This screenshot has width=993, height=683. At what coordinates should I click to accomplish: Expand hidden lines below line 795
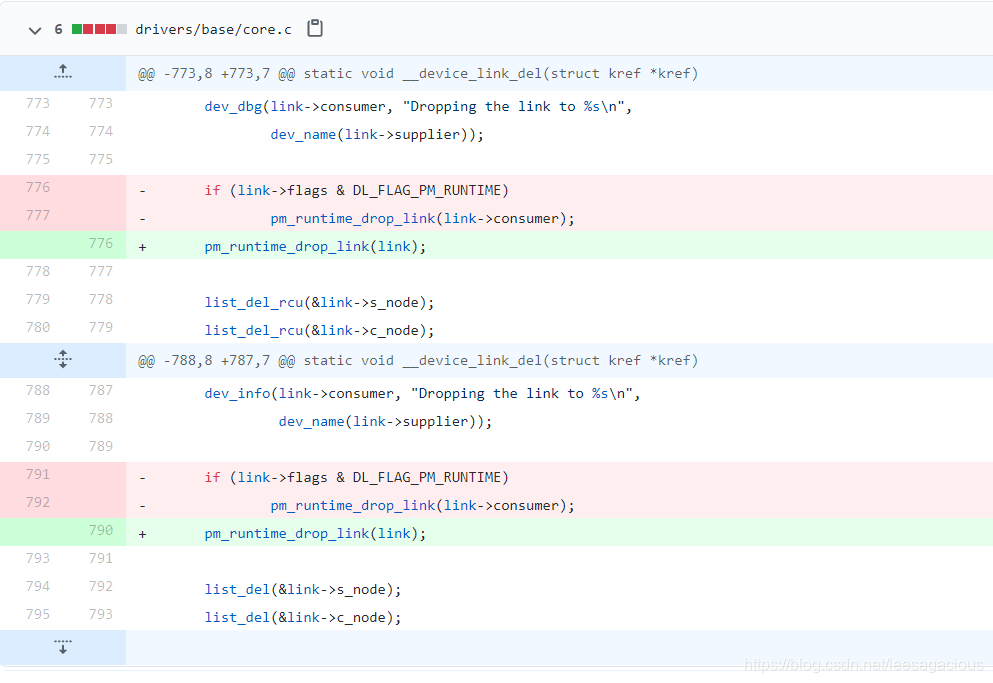[x=63, y=647]
